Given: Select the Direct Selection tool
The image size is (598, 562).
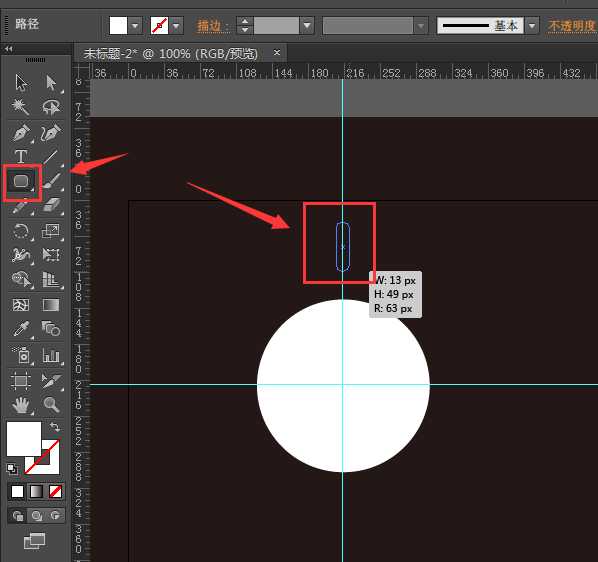Looking at the screenshot, I should pos(51,83).
